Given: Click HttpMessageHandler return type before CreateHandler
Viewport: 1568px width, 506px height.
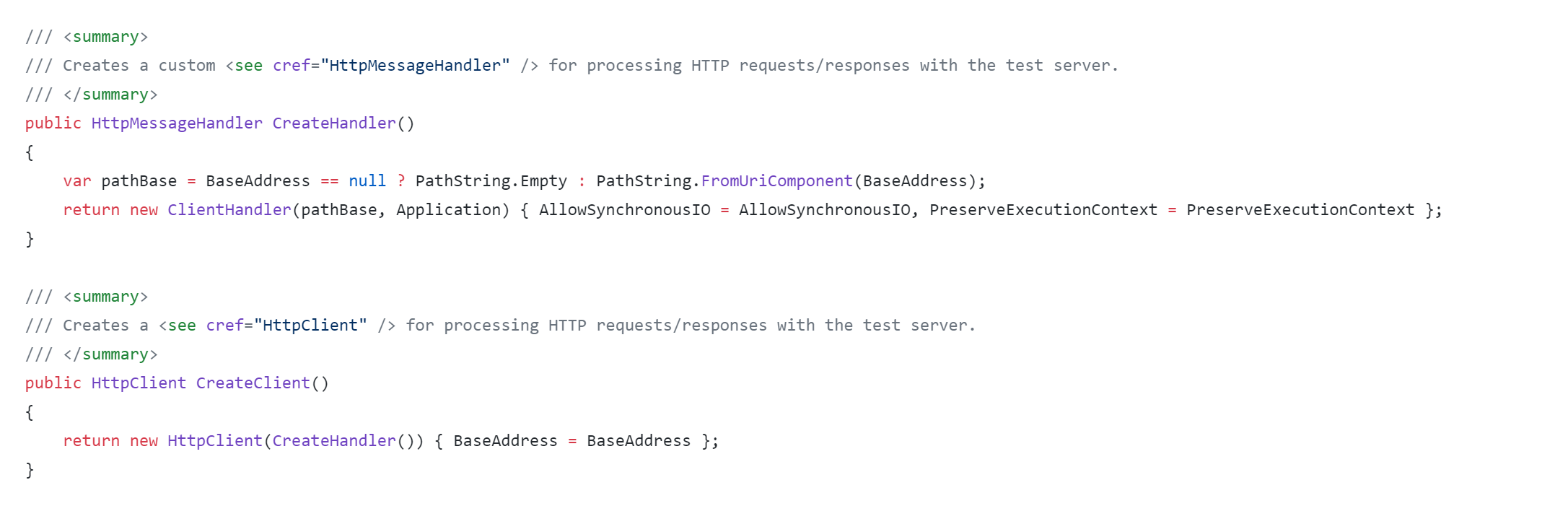Looking at the screenshot, I should [177, 123].
